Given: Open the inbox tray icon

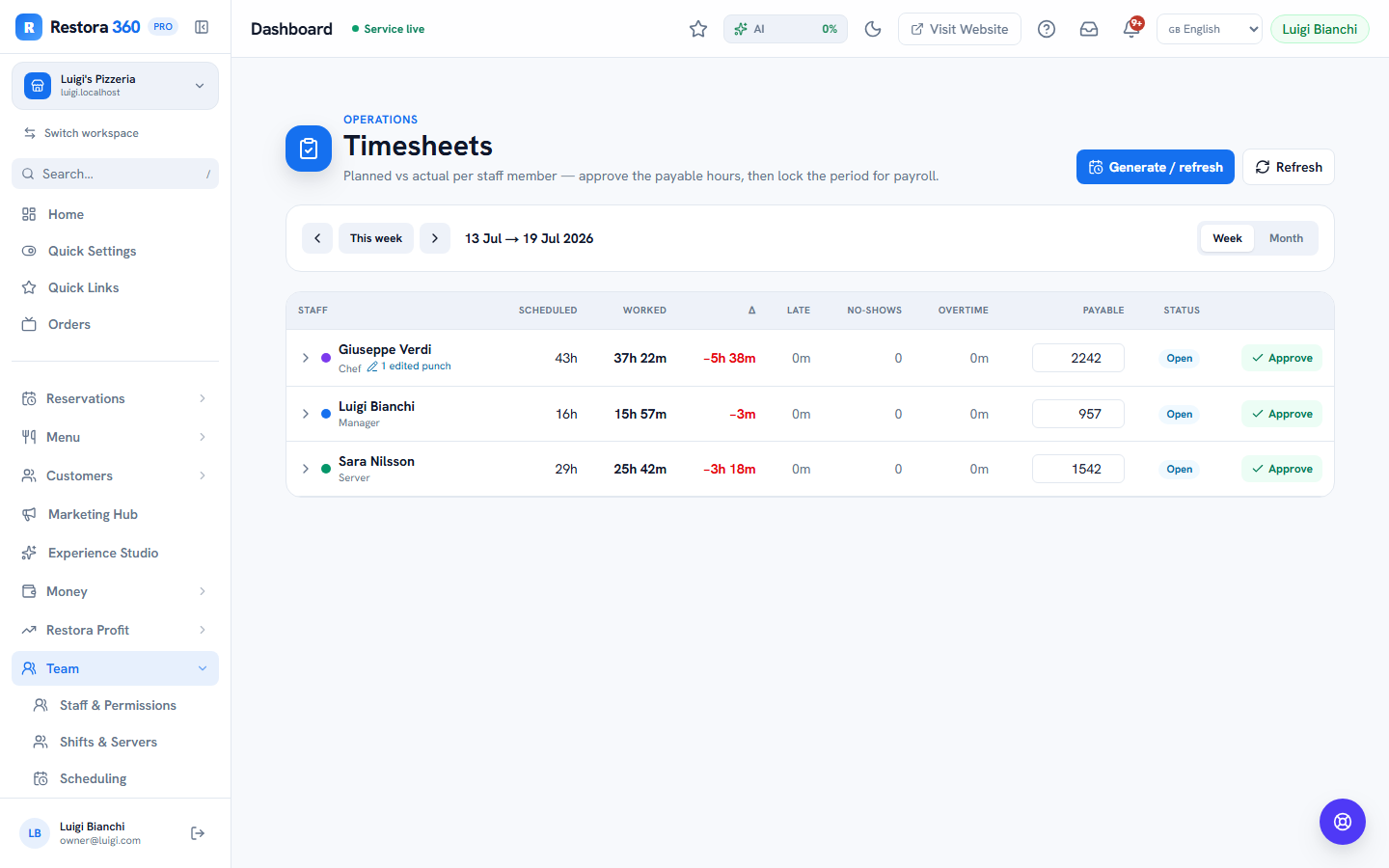Looking at the screenshot, I should coord(1089,29).
